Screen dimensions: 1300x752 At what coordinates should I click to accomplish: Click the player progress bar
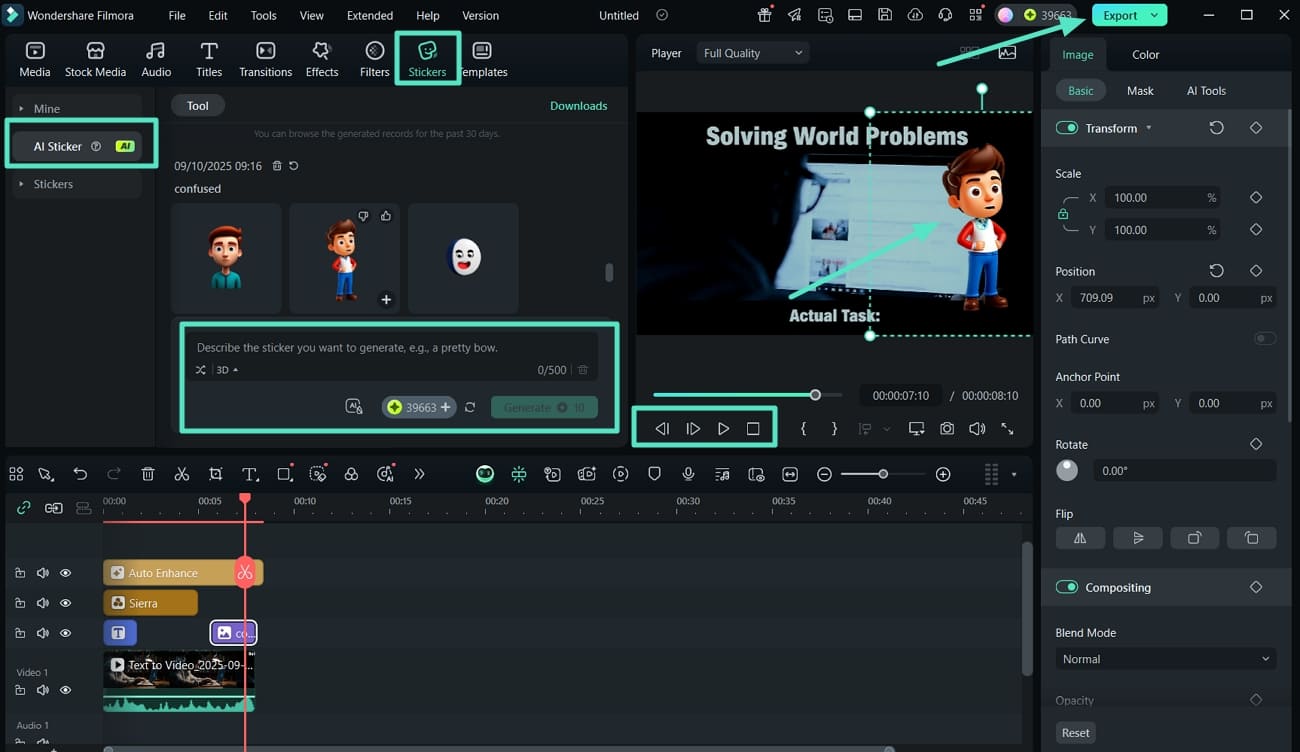(748, 395)
